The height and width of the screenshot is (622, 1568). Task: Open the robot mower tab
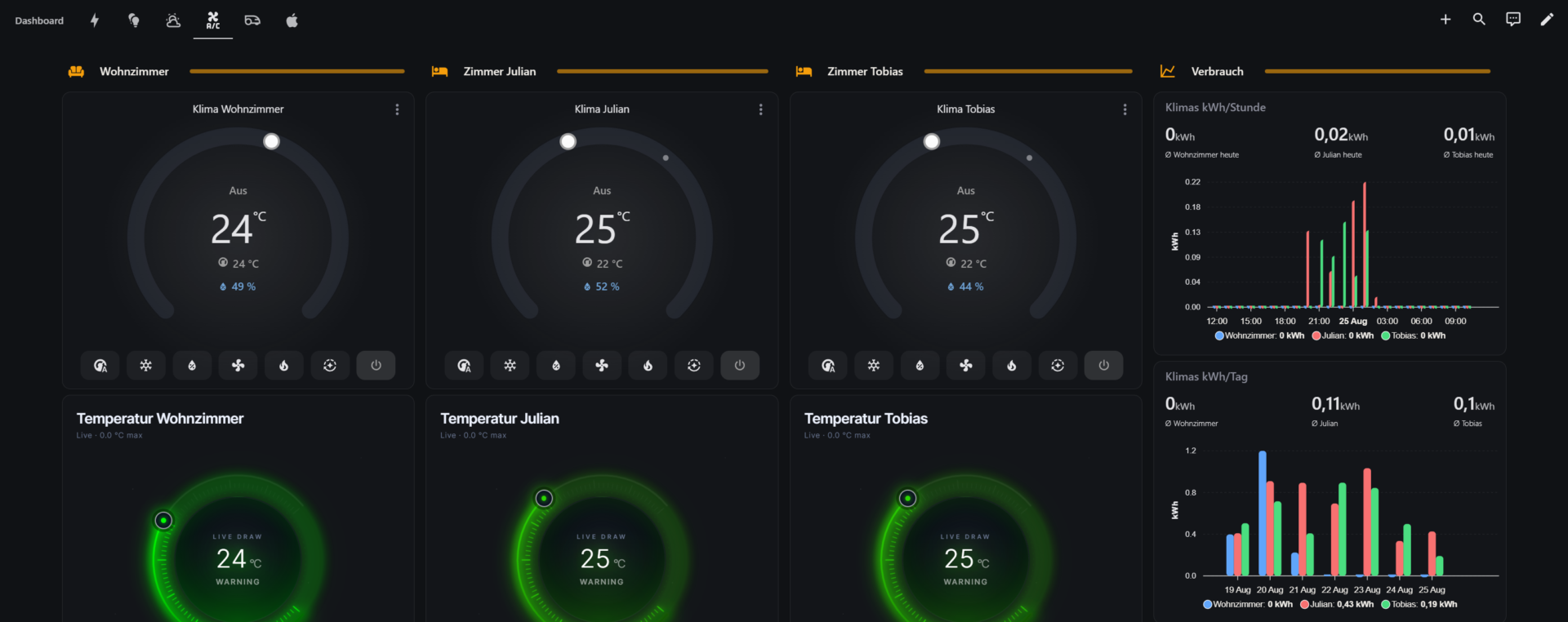tap(252, 20)
